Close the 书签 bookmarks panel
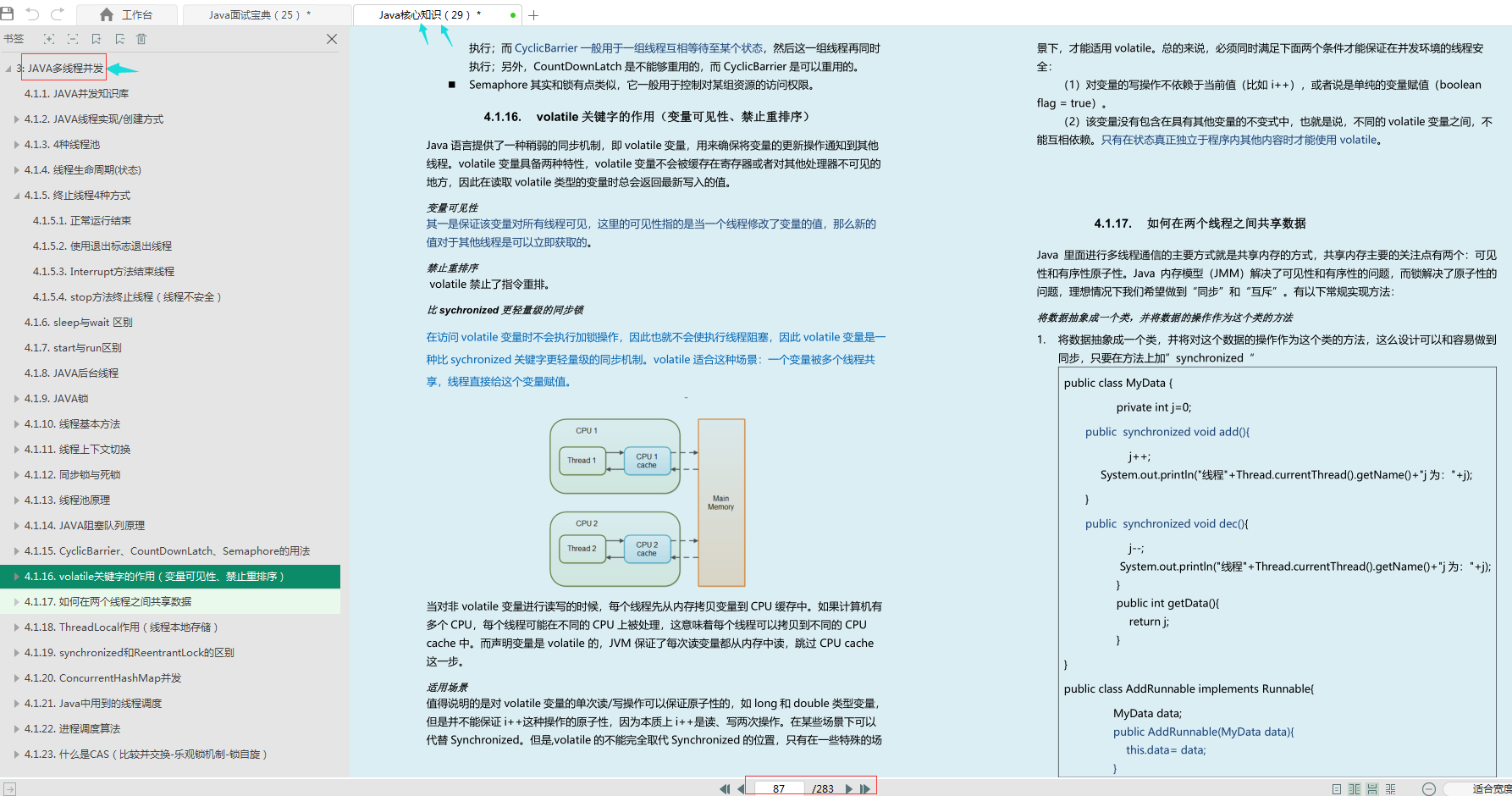This screenshot has height=796, width=1512. [332, 39]
